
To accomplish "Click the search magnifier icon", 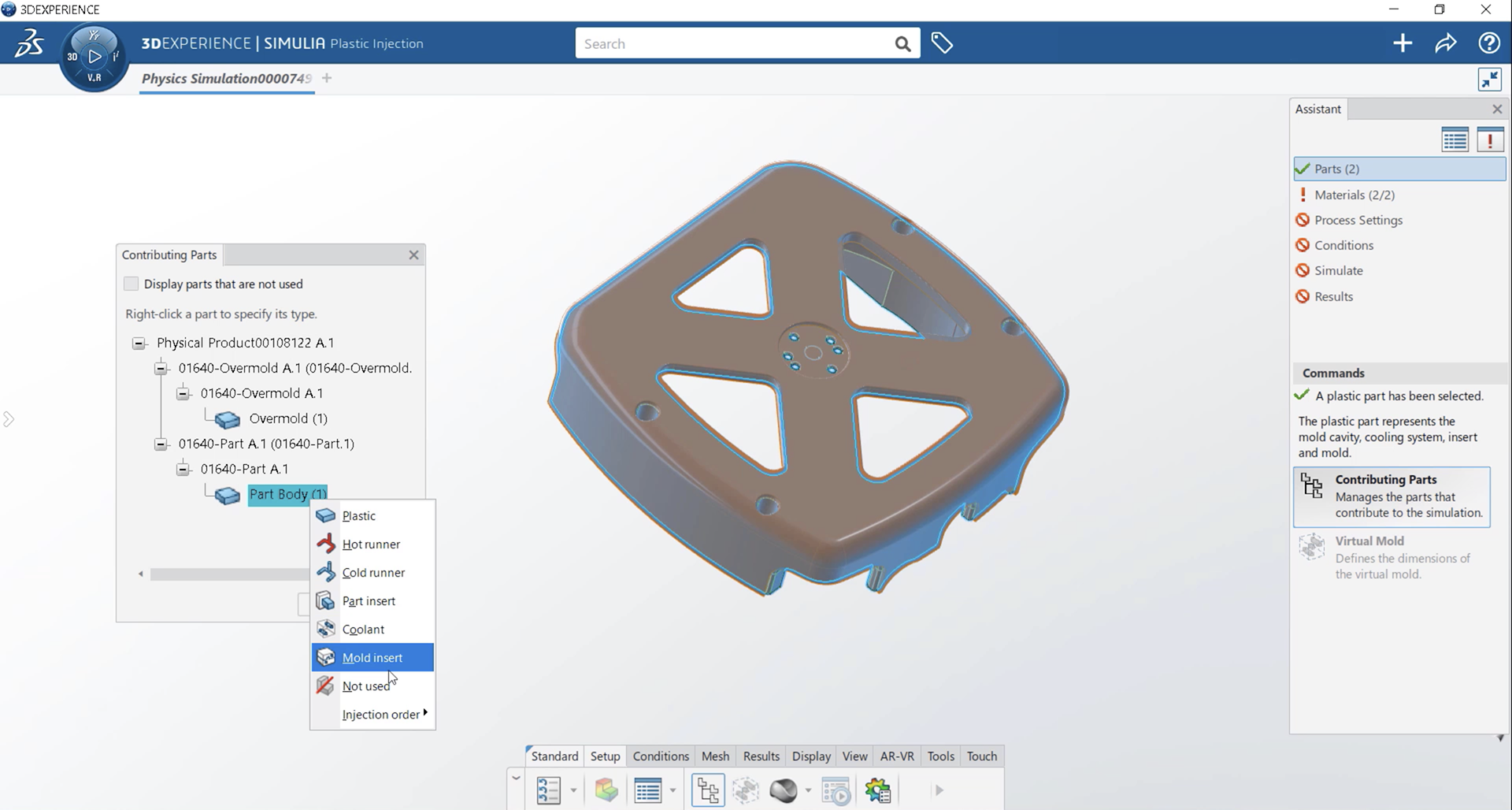I will pos(902,44).
